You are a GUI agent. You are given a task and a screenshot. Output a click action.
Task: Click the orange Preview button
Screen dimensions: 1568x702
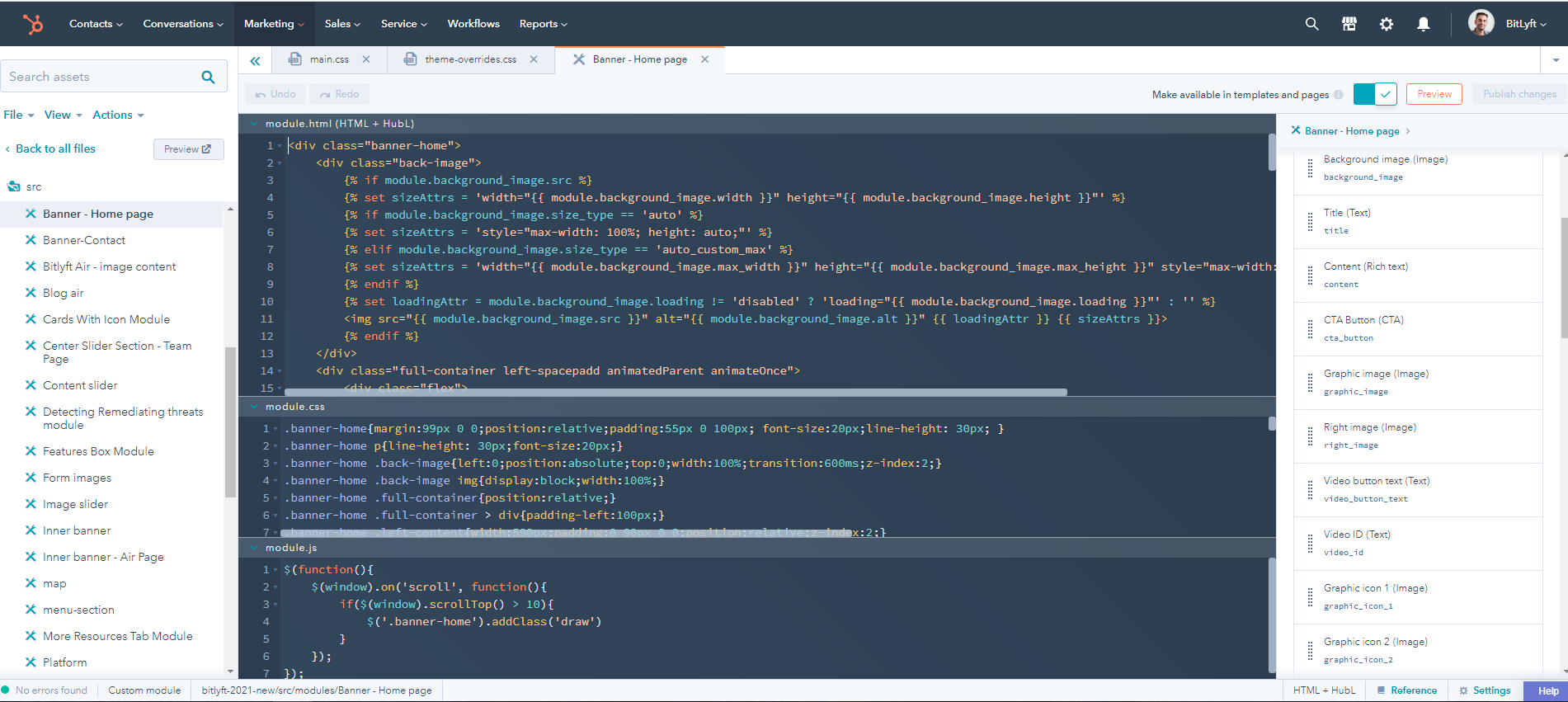pos(1434,94)
